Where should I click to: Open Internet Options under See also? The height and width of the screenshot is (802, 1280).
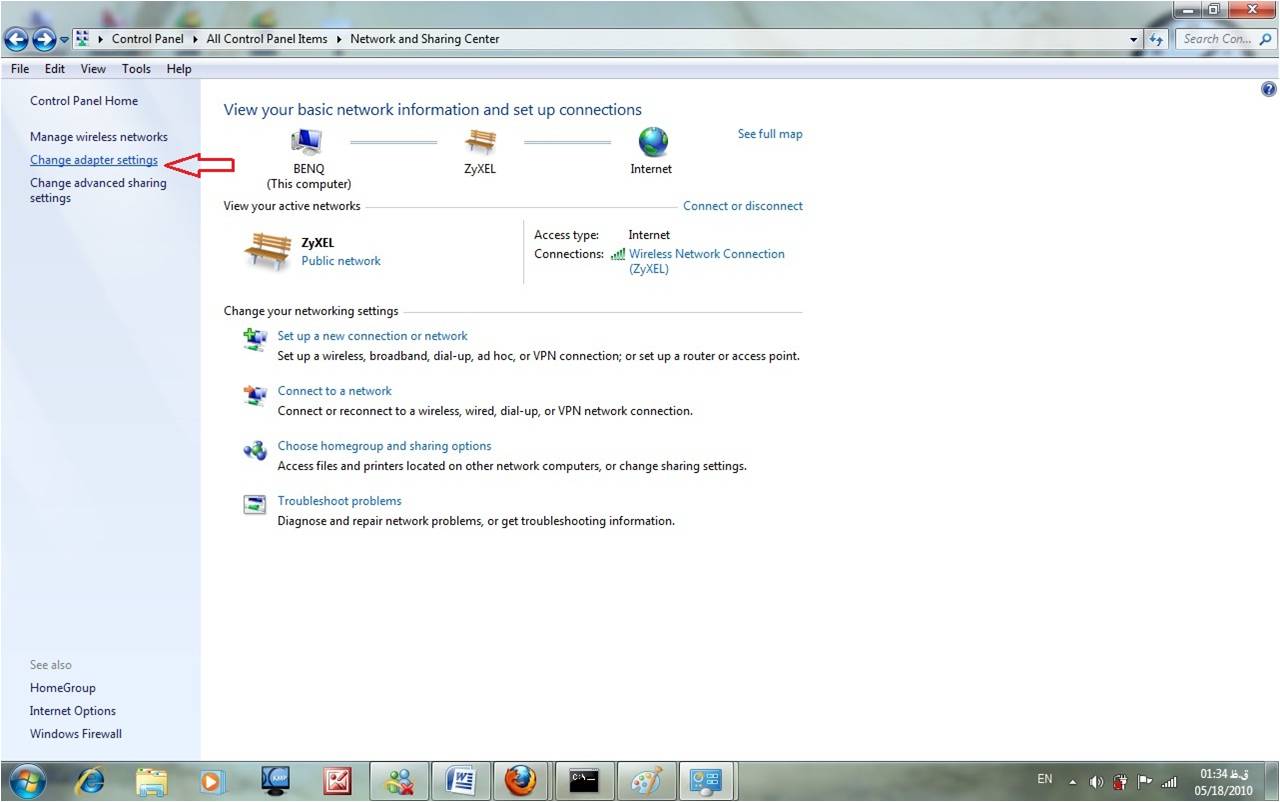click(x=73, y=711)
